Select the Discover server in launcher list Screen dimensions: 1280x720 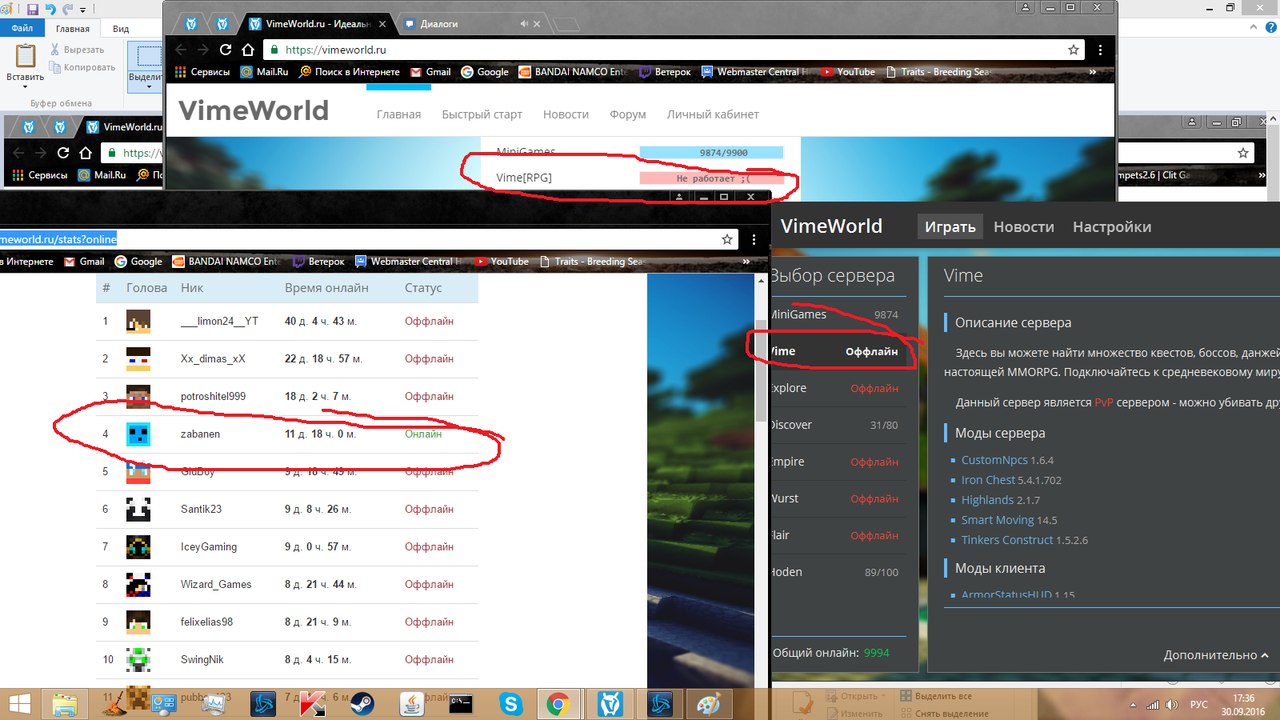(837, 425)
